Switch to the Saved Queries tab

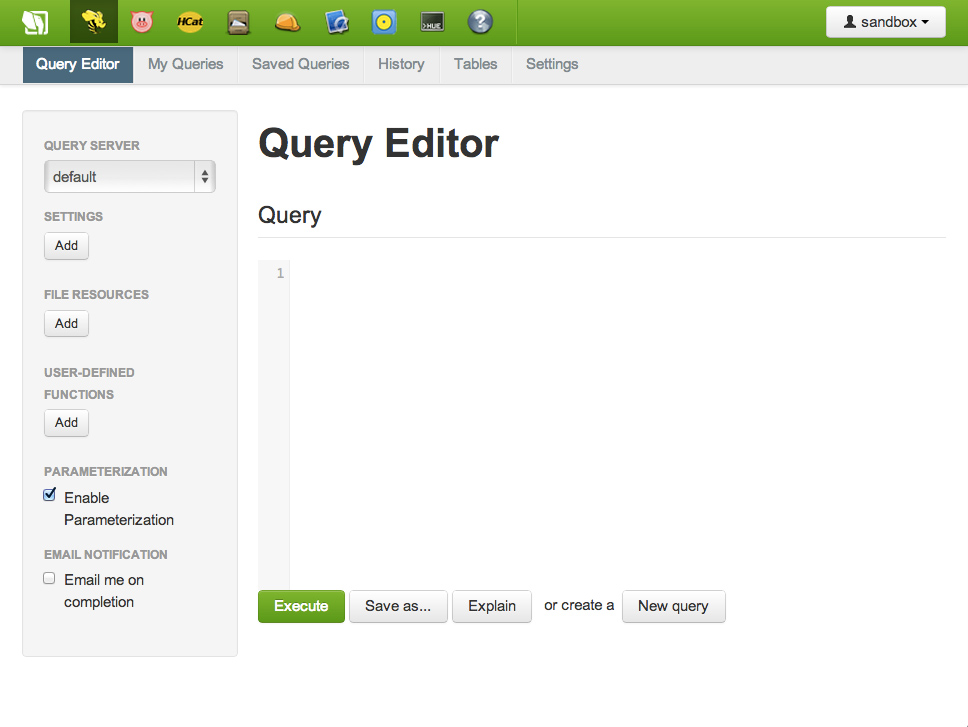tap(300, 64)
